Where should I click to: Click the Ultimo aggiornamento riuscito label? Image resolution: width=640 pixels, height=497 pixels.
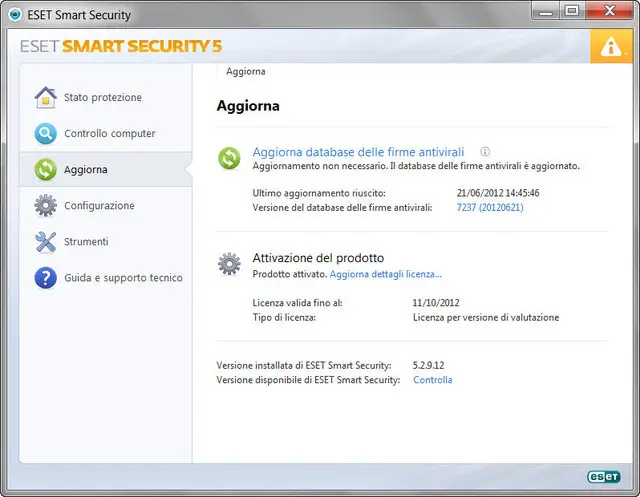(x=319, y=193)
